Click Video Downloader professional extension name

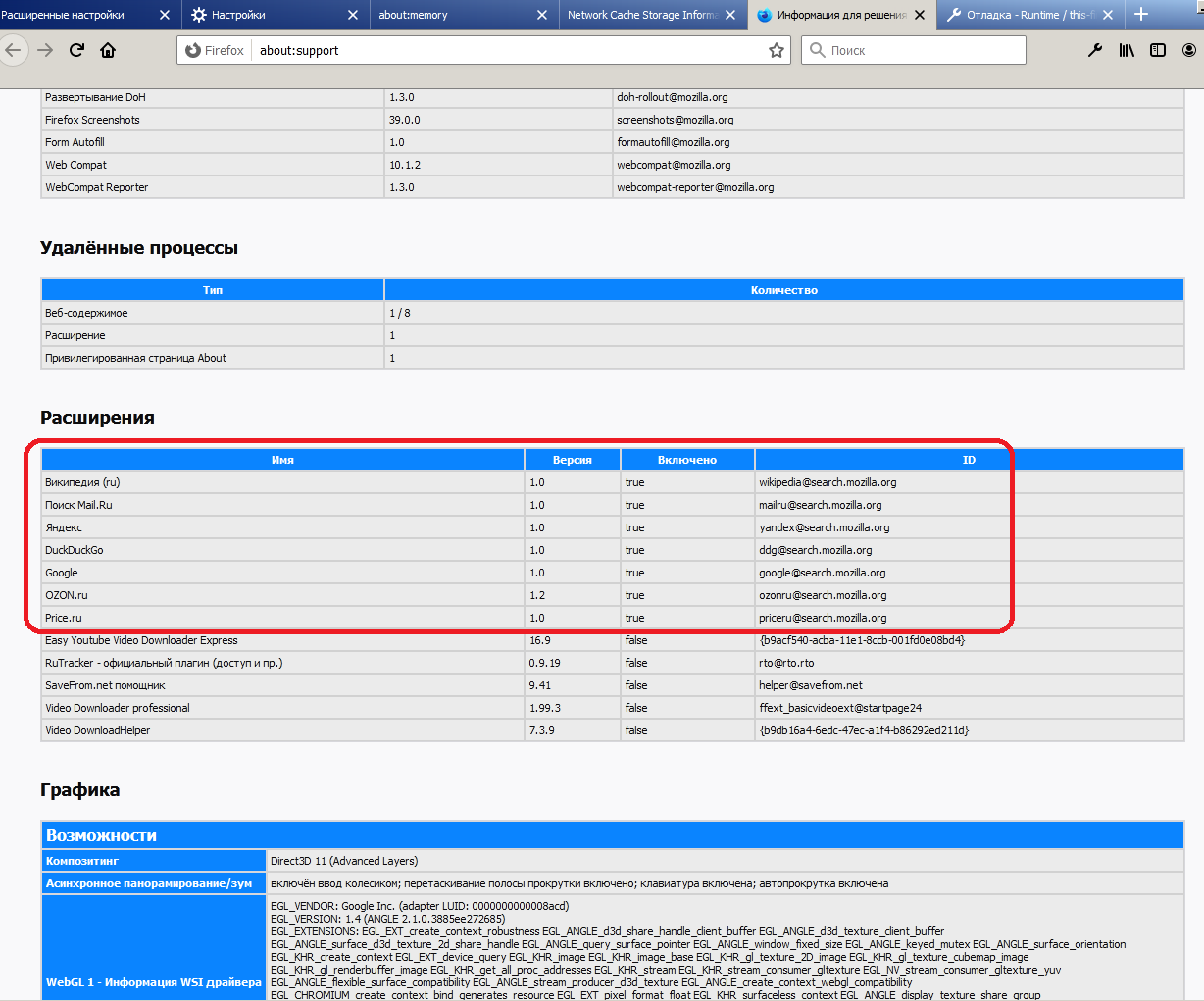click(118, 708)
